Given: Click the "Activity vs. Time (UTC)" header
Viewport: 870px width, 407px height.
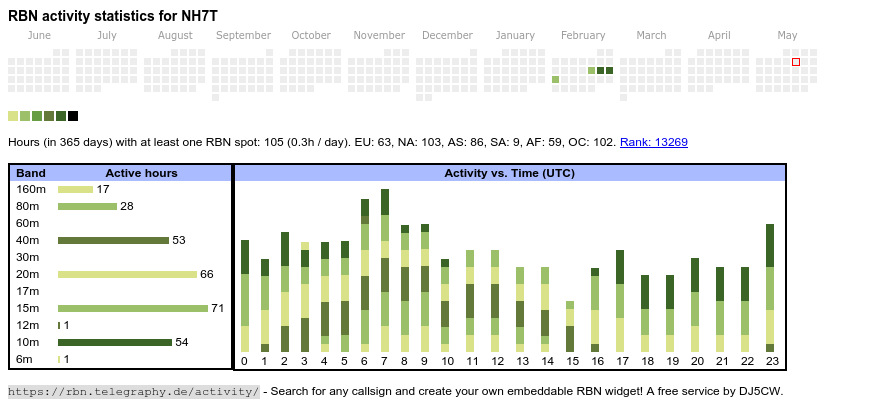Looking at the screenshot, I should point(509,173).
